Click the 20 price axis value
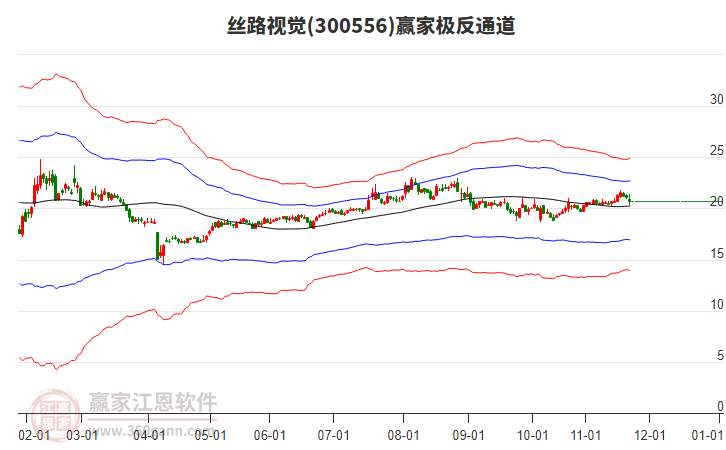This screenshot has width=726, height=450. click(716, 202)
